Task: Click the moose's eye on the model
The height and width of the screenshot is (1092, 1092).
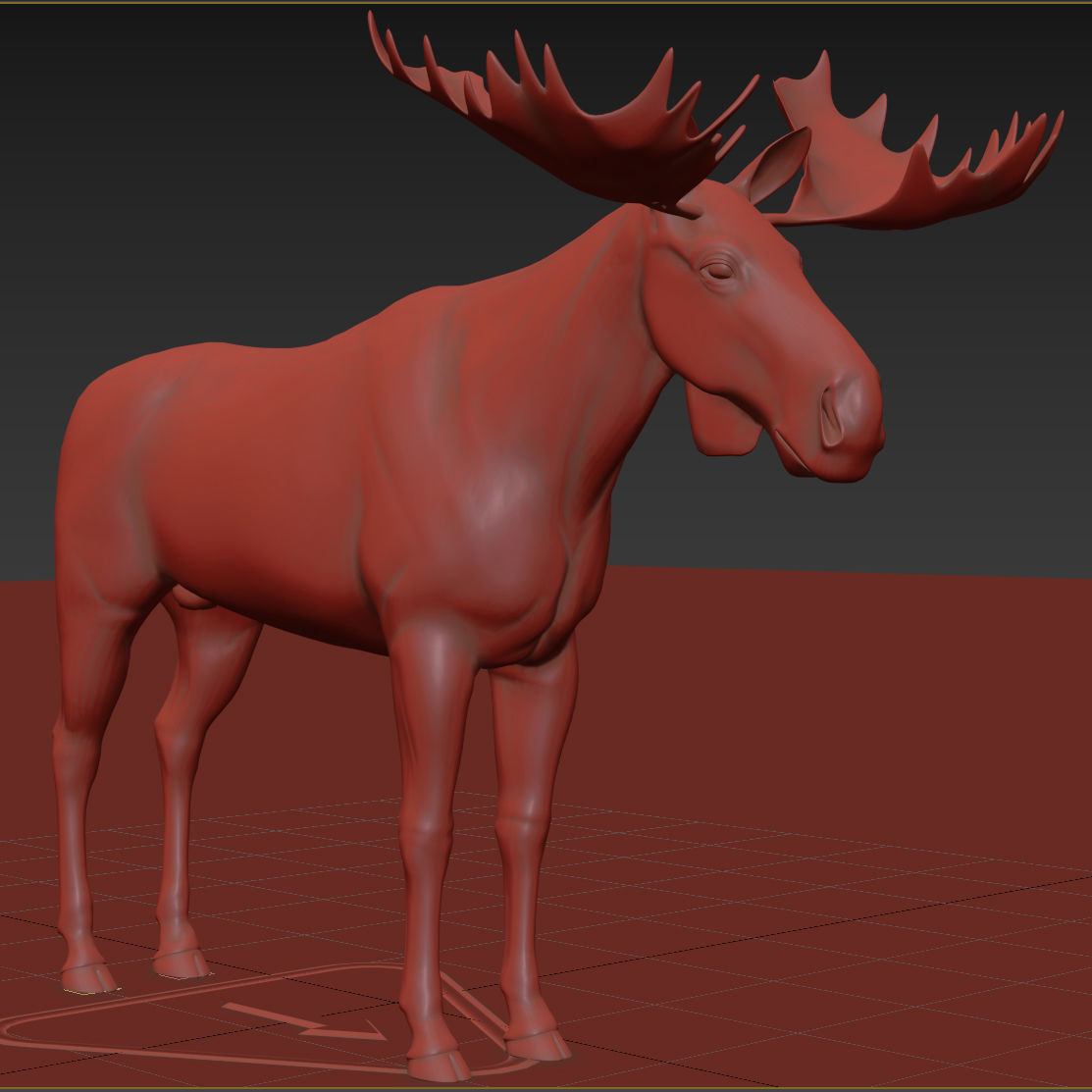Action: tap(717, 270)
